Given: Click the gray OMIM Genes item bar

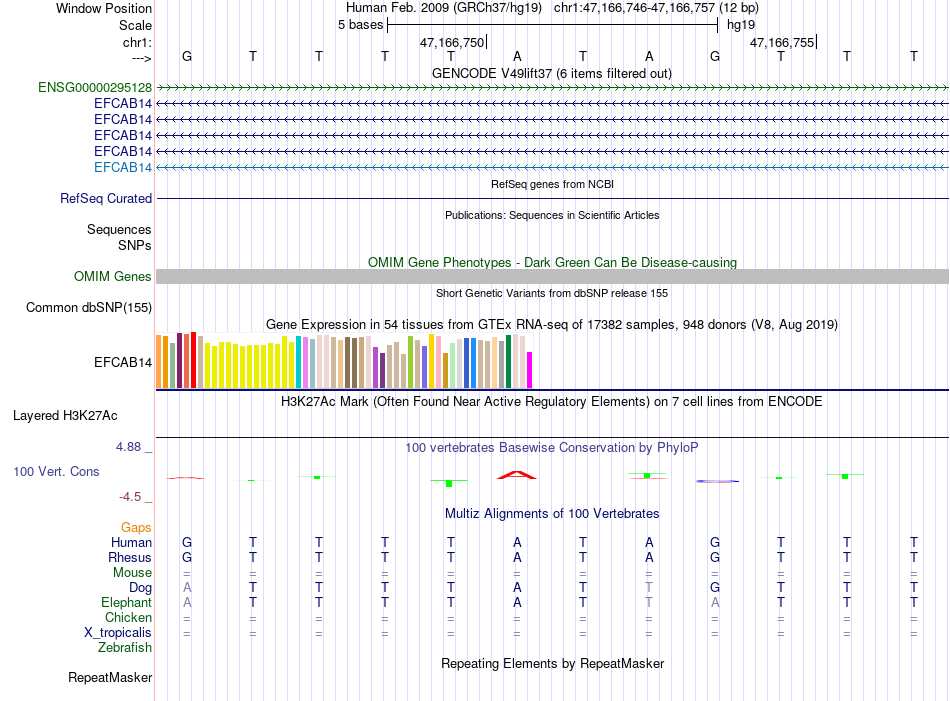Looking at the screenshot, I should tap(552, 276).
